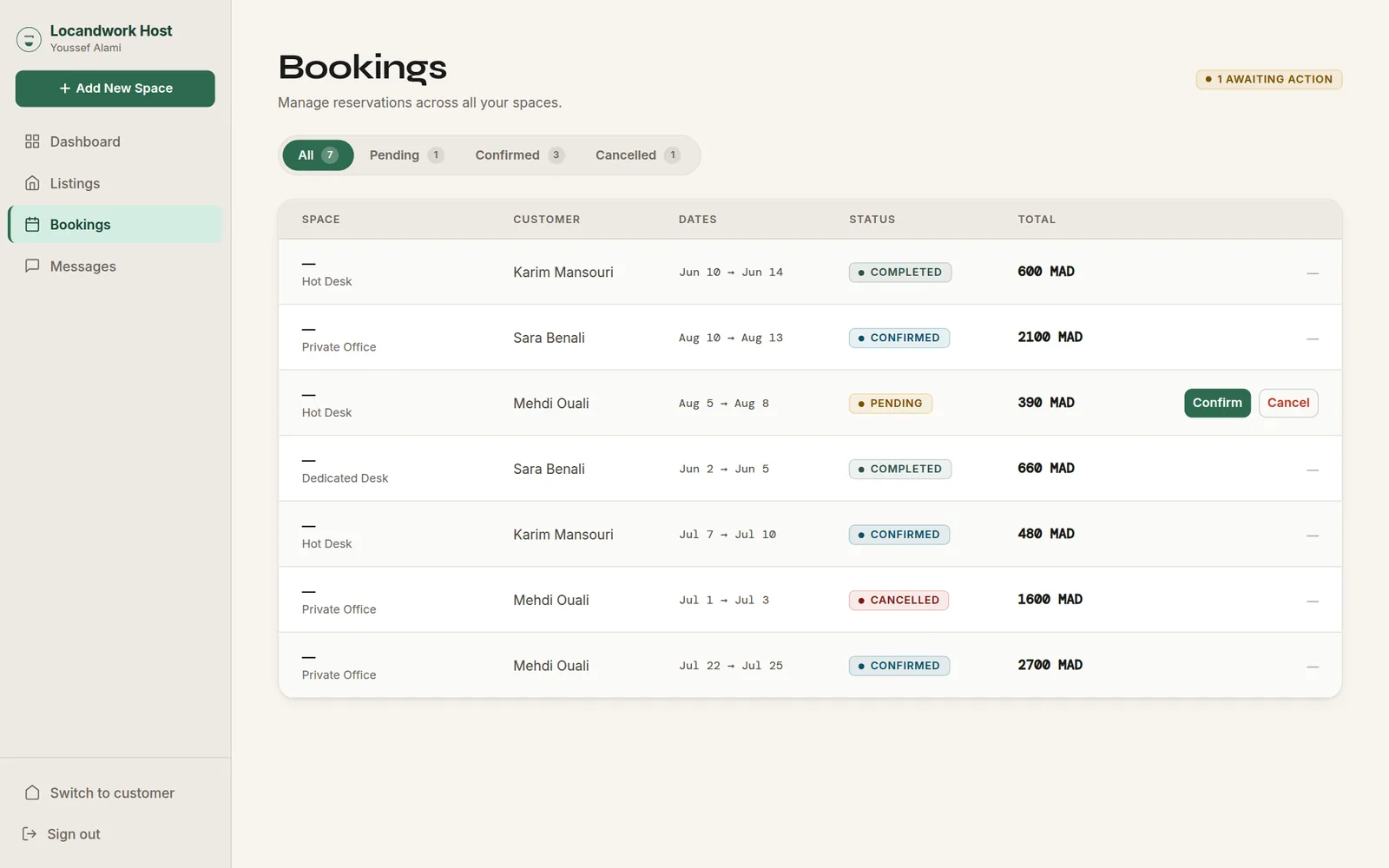Click the Bookings calendar icon

pos(32,225)
